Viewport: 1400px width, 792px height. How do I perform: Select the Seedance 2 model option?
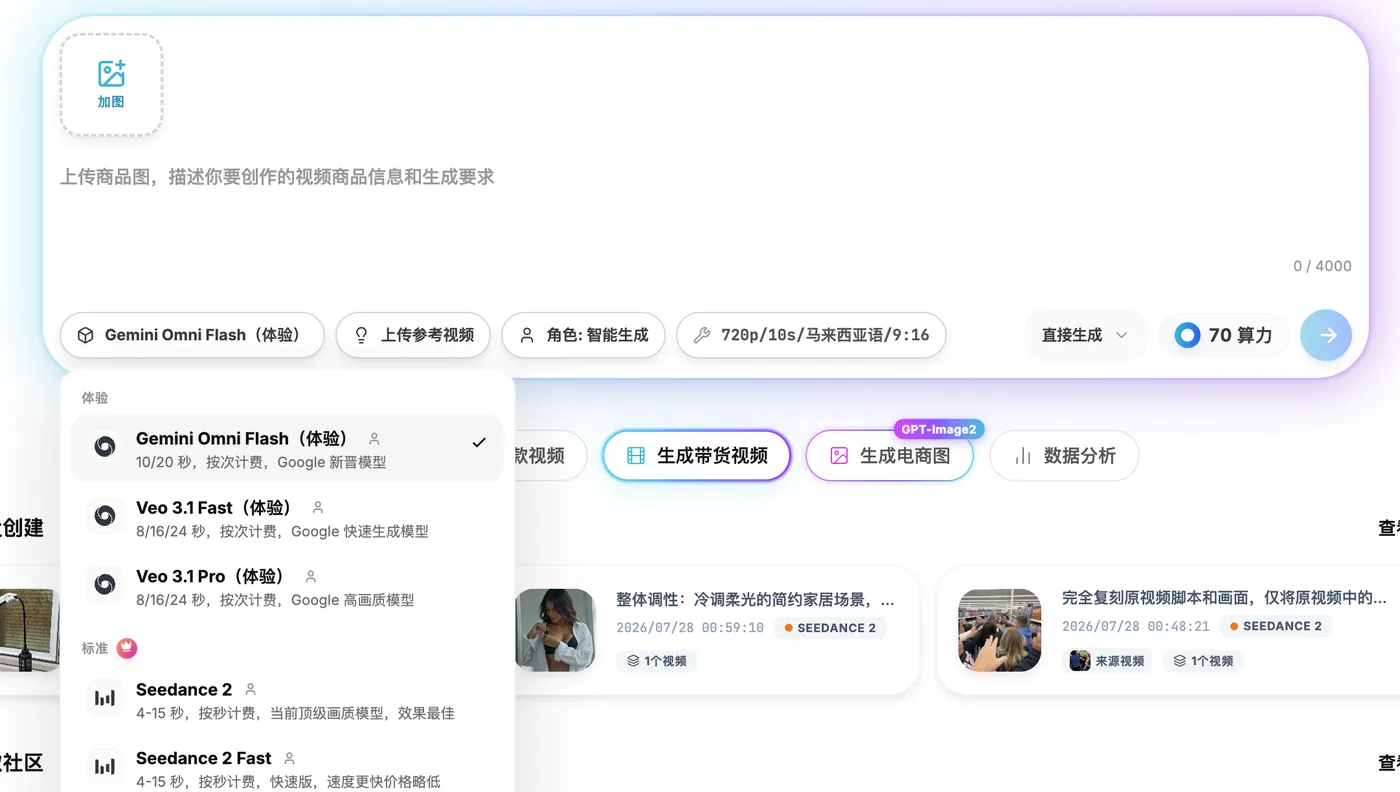coord(287,700)
